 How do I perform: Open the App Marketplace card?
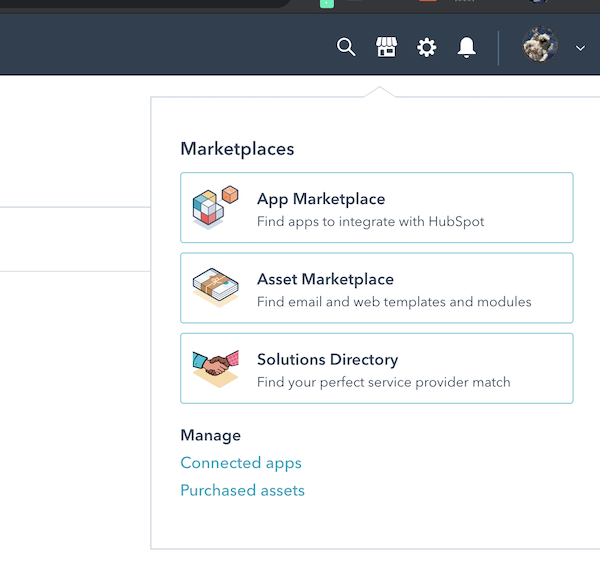tap(377, 207)
